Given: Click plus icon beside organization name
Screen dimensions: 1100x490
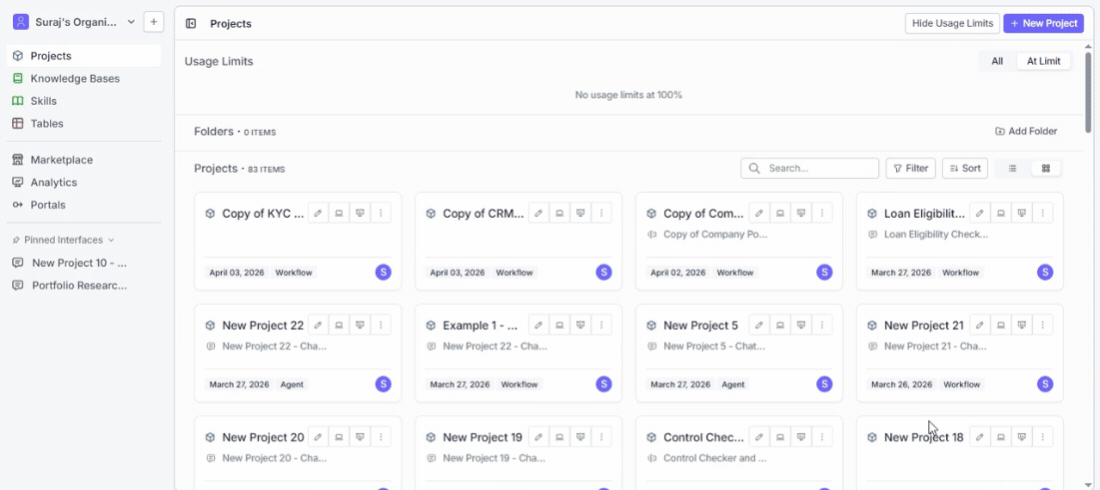Looking at the screenshot, I should 154,22.
